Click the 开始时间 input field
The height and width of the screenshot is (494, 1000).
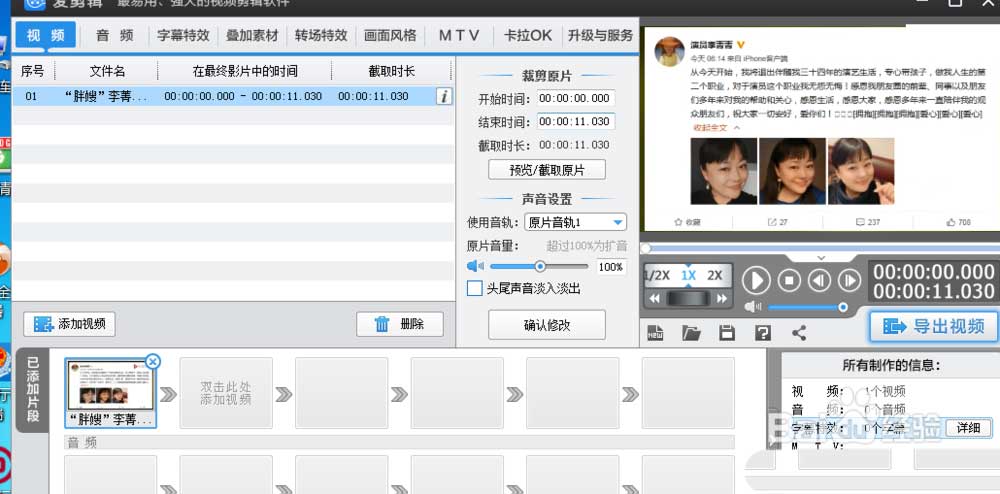pyautogui.click(x=576, y=98)
